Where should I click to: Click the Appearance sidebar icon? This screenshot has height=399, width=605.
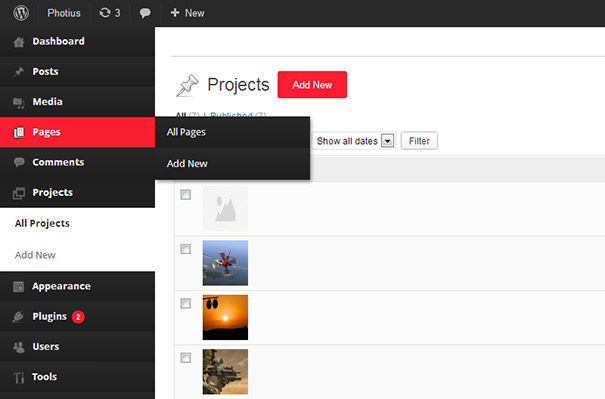pos(19,287)
